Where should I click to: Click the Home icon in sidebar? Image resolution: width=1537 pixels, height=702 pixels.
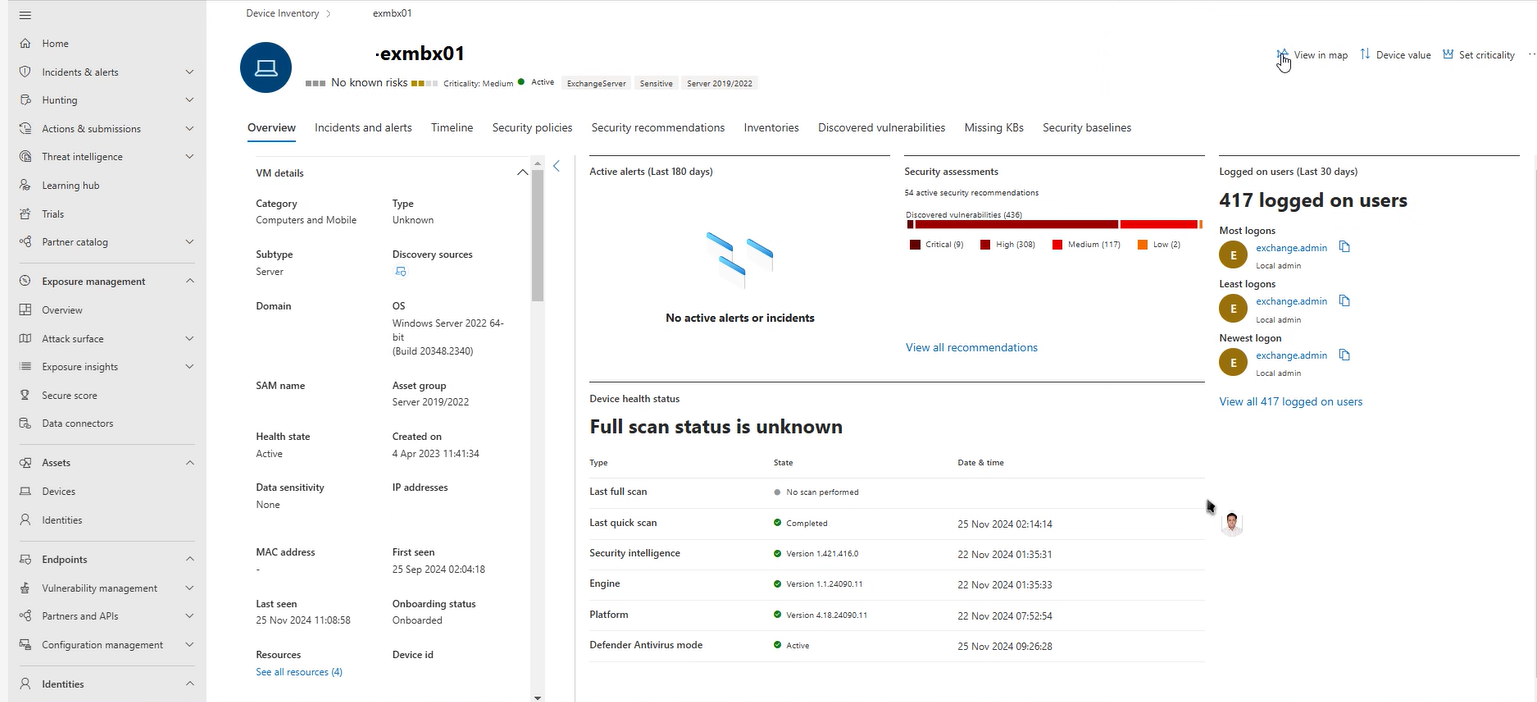coord(25,44)
